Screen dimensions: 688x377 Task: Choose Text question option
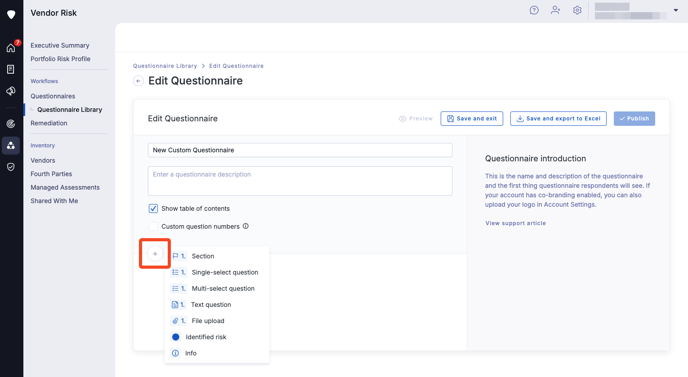click(x=217, y=305)
